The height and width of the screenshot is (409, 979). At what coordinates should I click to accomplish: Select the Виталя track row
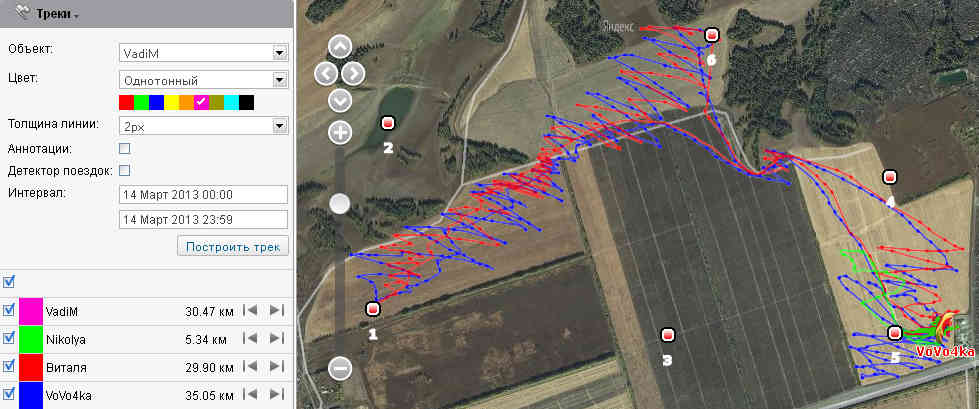pyautogui.click(x=146, y=368)
